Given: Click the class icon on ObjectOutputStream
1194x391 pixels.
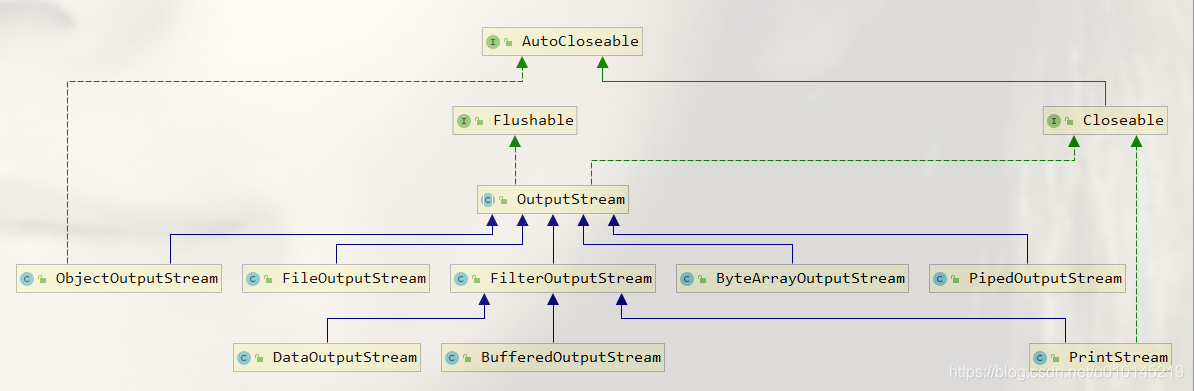Looking at the screenshot, I should click(27, 279).
